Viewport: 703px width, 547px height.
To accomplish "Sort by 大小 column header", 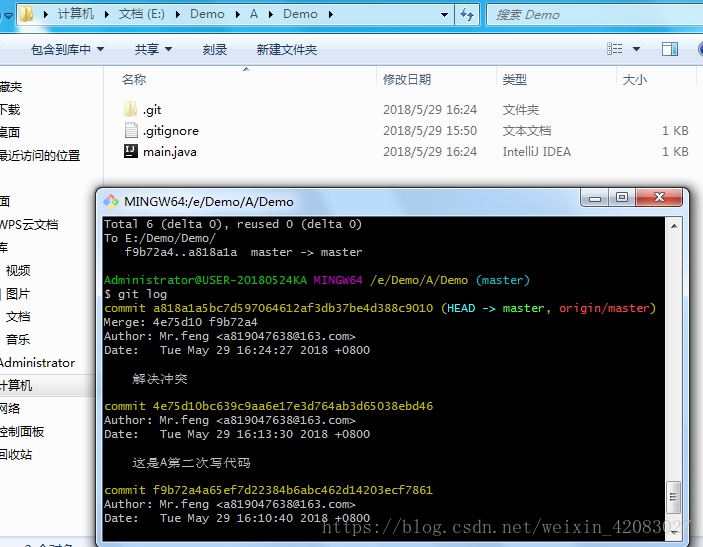I will [x=634, y=79].
